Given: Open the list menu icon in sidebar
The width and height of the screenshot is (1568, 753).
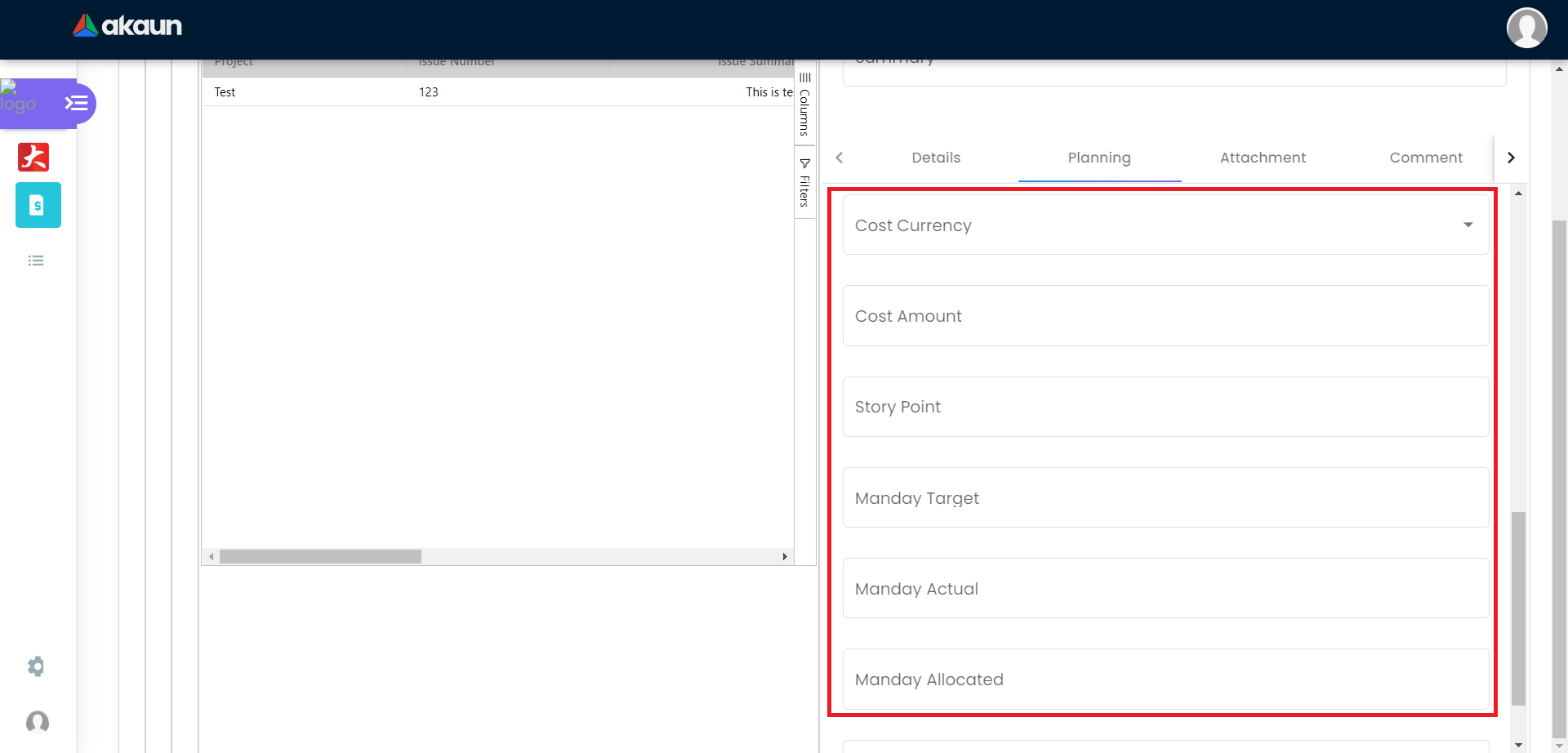Looking at the screenshot, I should [36, 261].
